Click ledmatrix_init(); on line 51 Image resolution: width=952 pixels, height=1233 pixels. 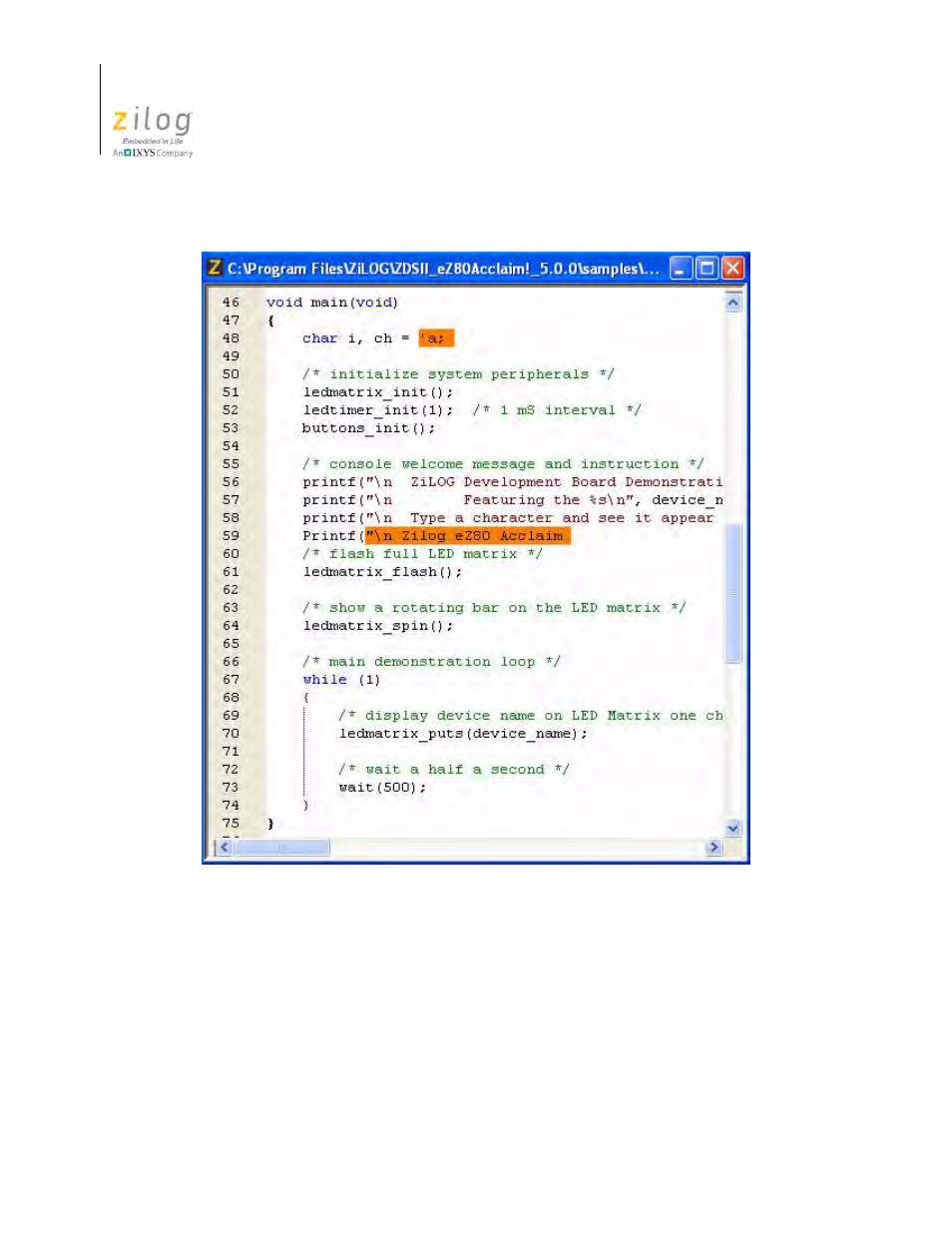pyautogui.click(x=378, y=392)
